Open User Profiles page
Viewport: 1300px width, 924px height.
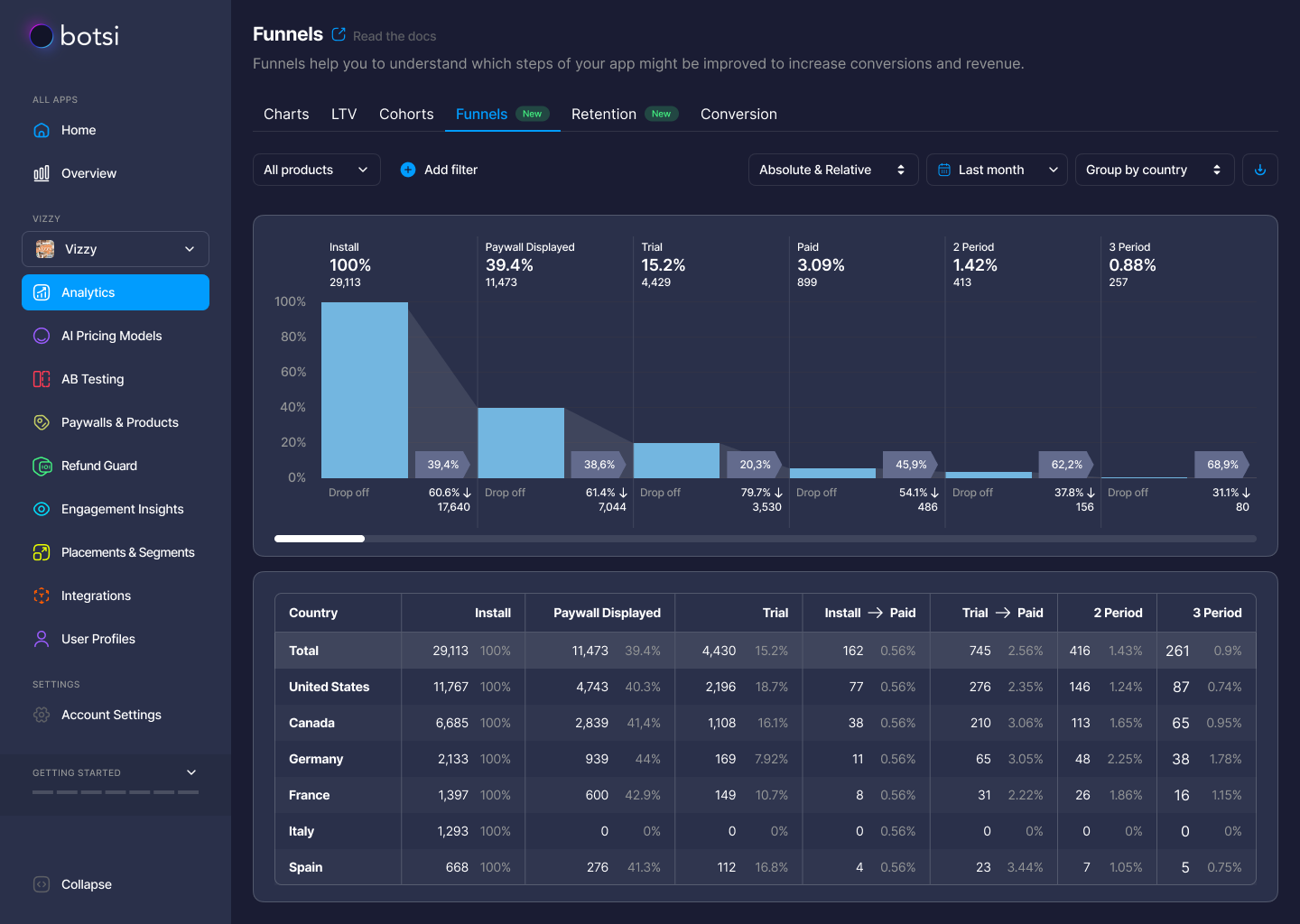tap(97, 639)
